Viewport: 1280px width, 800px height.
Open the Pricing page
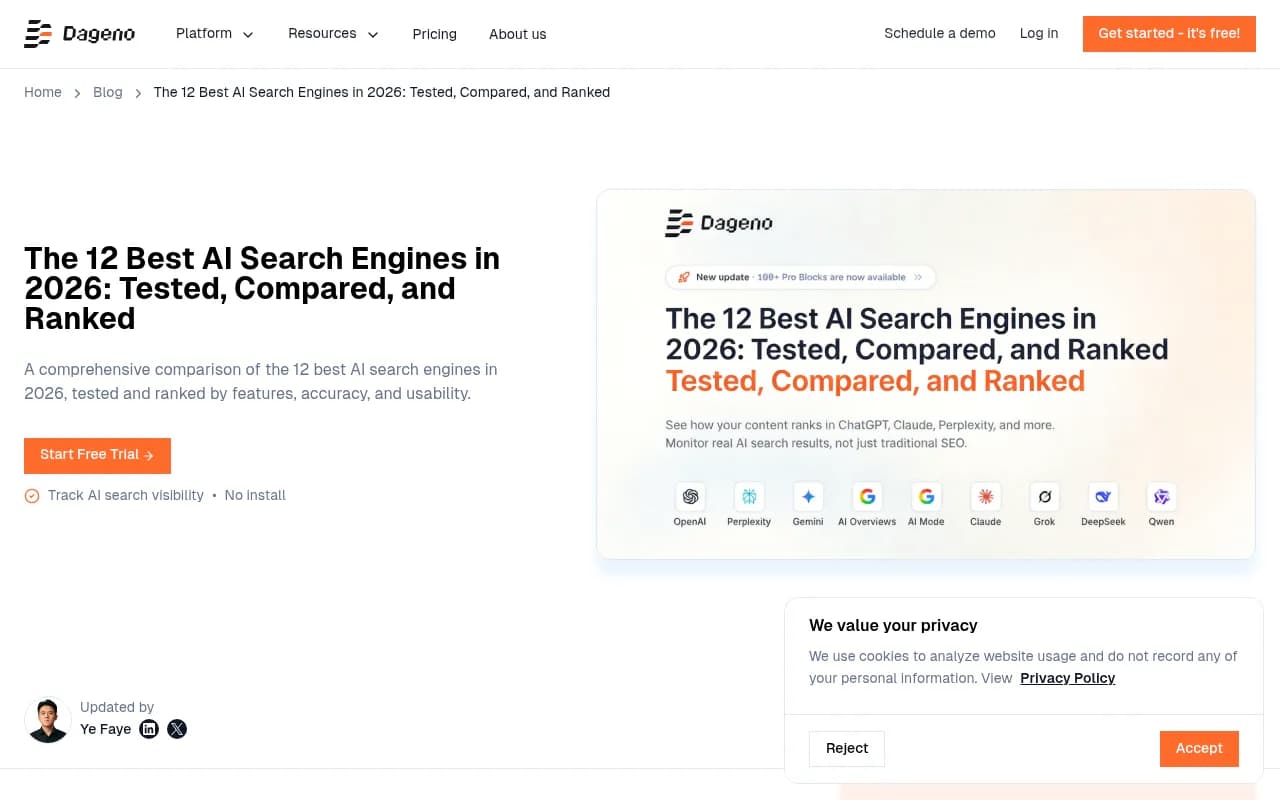[434, 34]
